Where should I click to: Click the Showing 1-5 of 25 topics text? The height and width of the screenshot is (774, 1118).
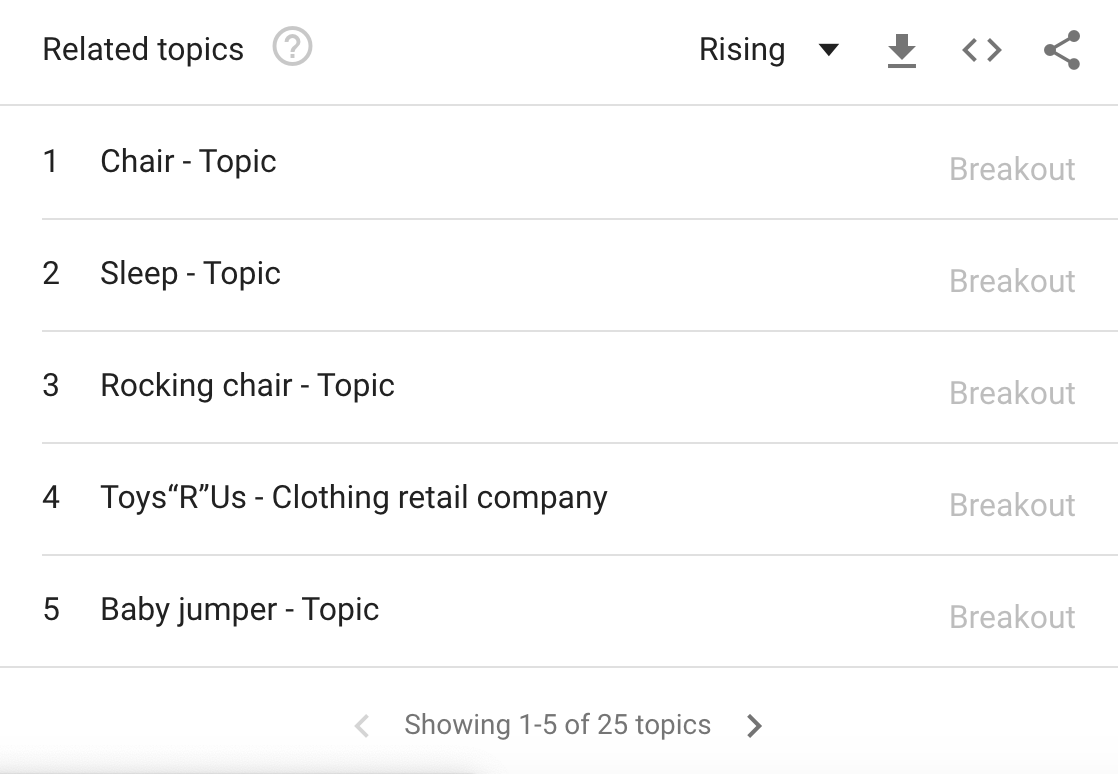click(557, 725)
